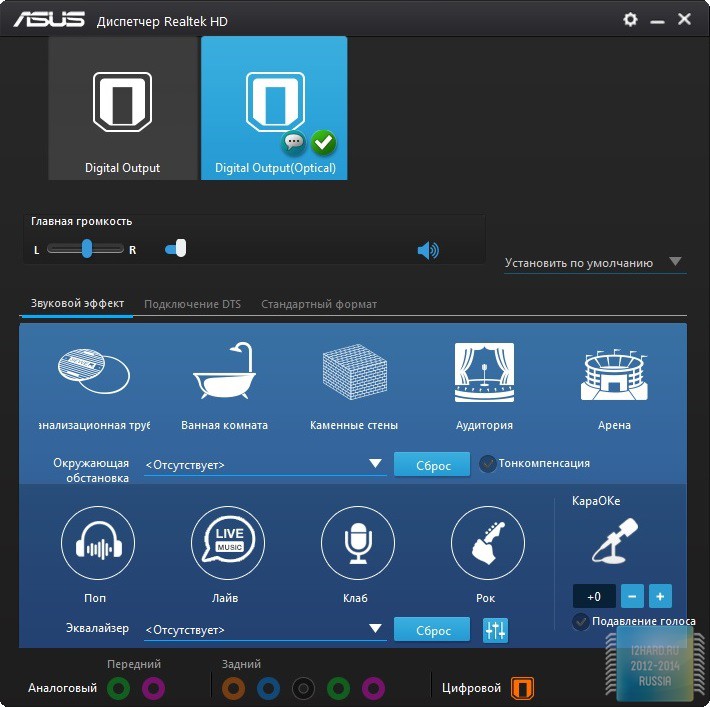Open settings via the gear icon
The height and width of the screenshot is (707, 710).
click(630, 19)
